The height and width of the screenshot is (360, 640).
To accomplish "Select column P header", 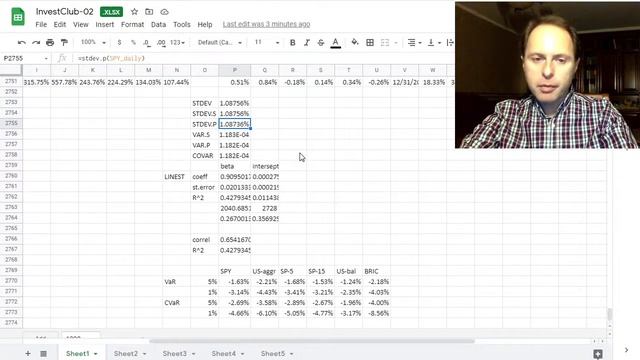I will point(235,70).
